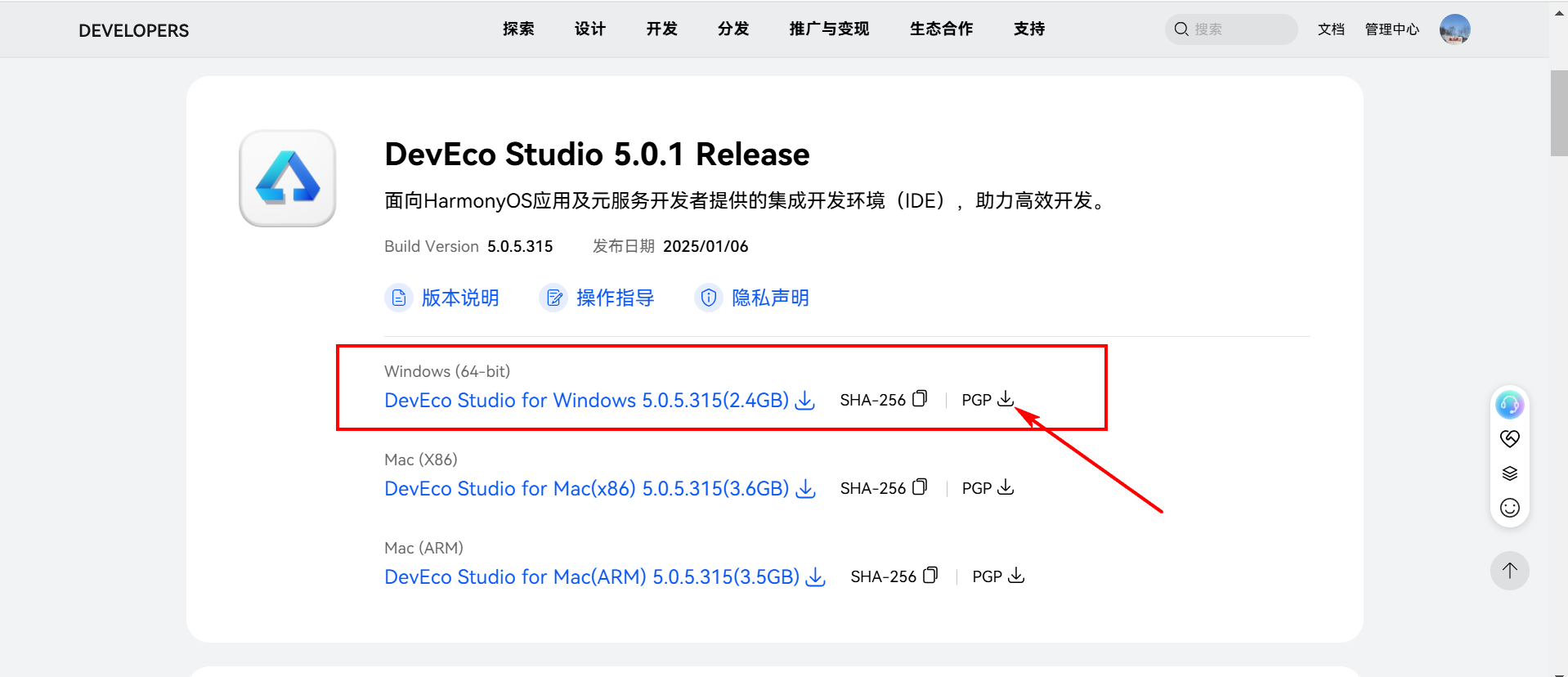Click the stacked layers floating icon
1568x677 pixels.
(1510, 473)
